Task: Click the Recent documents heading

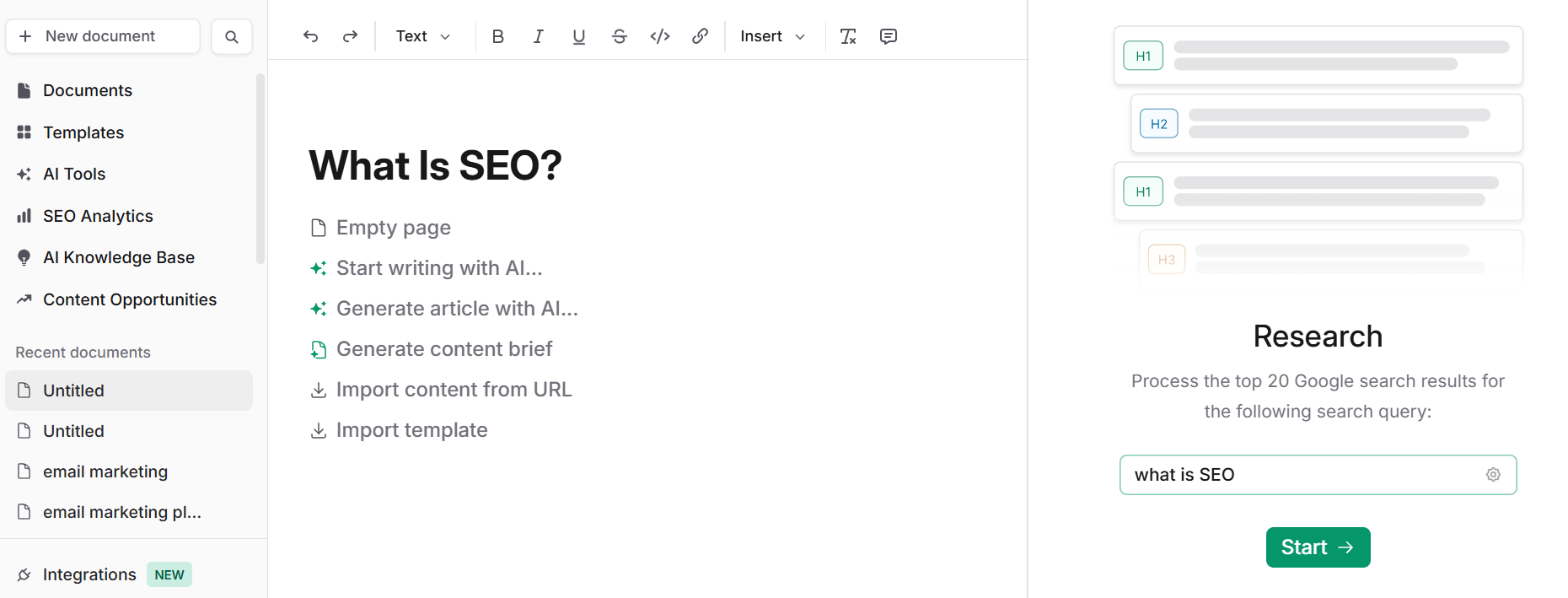Action: [83, 353]
